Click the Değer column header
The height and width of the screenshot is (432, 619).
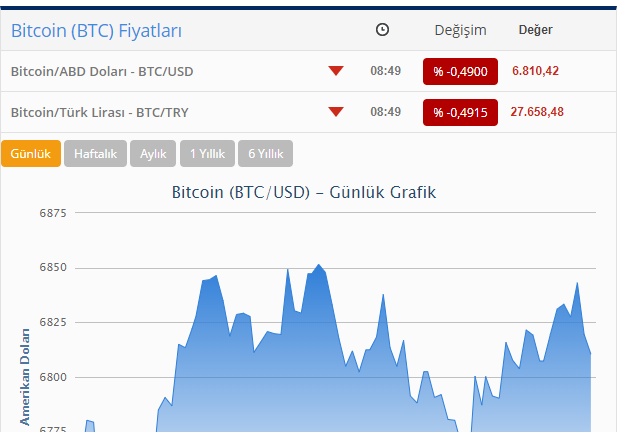535,30
